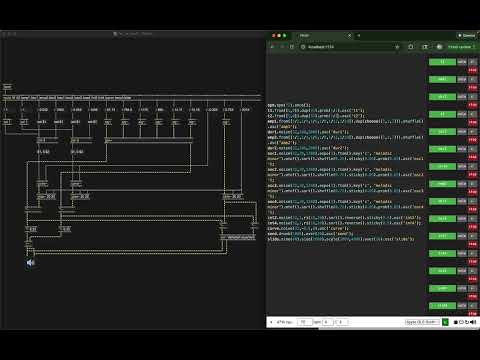The width and height of the screenshot is (480, 360).
Task: Click the green square button beside the synth dropdown
Action: point(445,322)
